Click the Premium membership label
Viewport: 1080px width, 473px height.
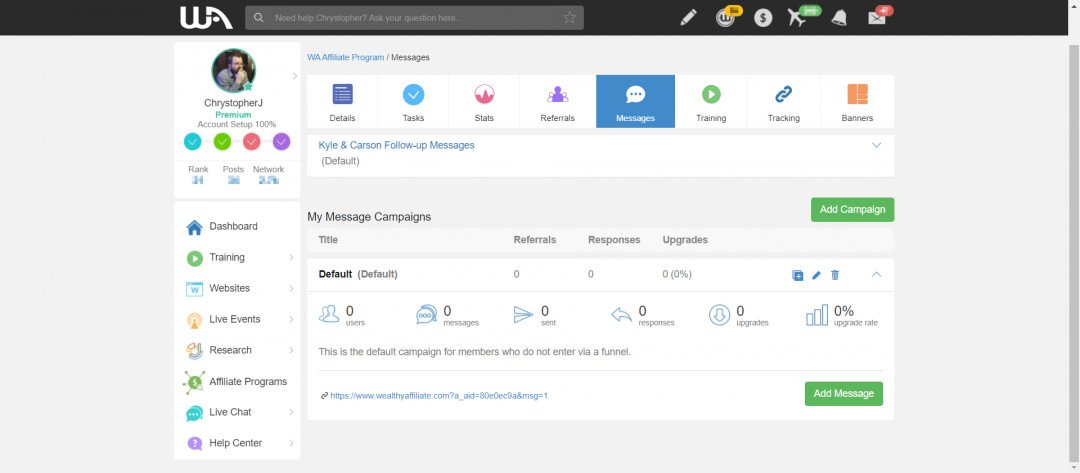(233, 115)
